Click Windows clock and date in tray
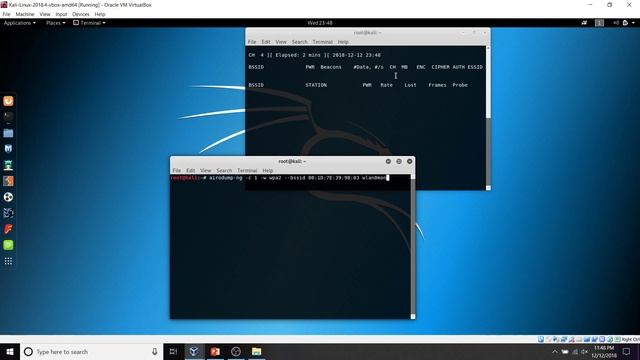This screenshot has height=360, width=640. pos(604,352)
